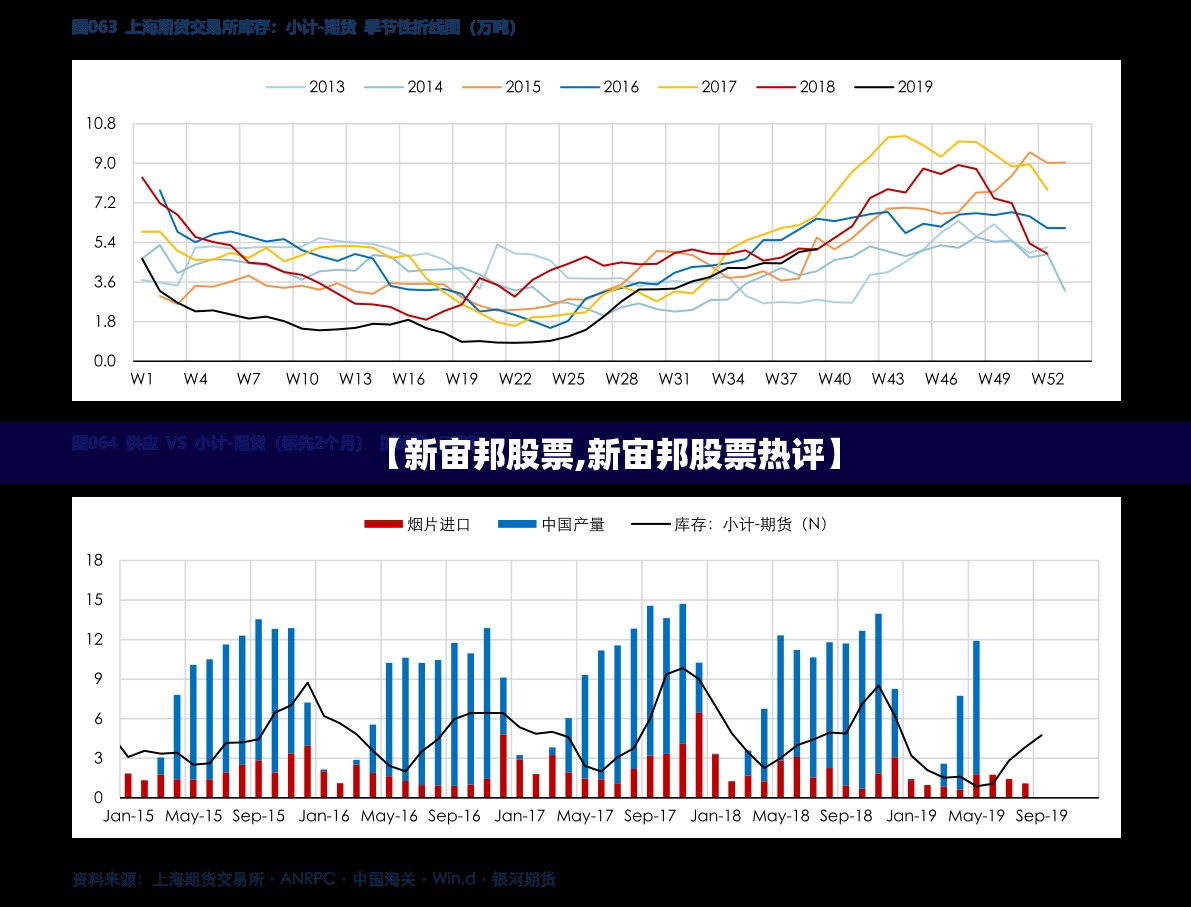
Task: Select the 15 y-axis value
Action: (x=94, y=600)
